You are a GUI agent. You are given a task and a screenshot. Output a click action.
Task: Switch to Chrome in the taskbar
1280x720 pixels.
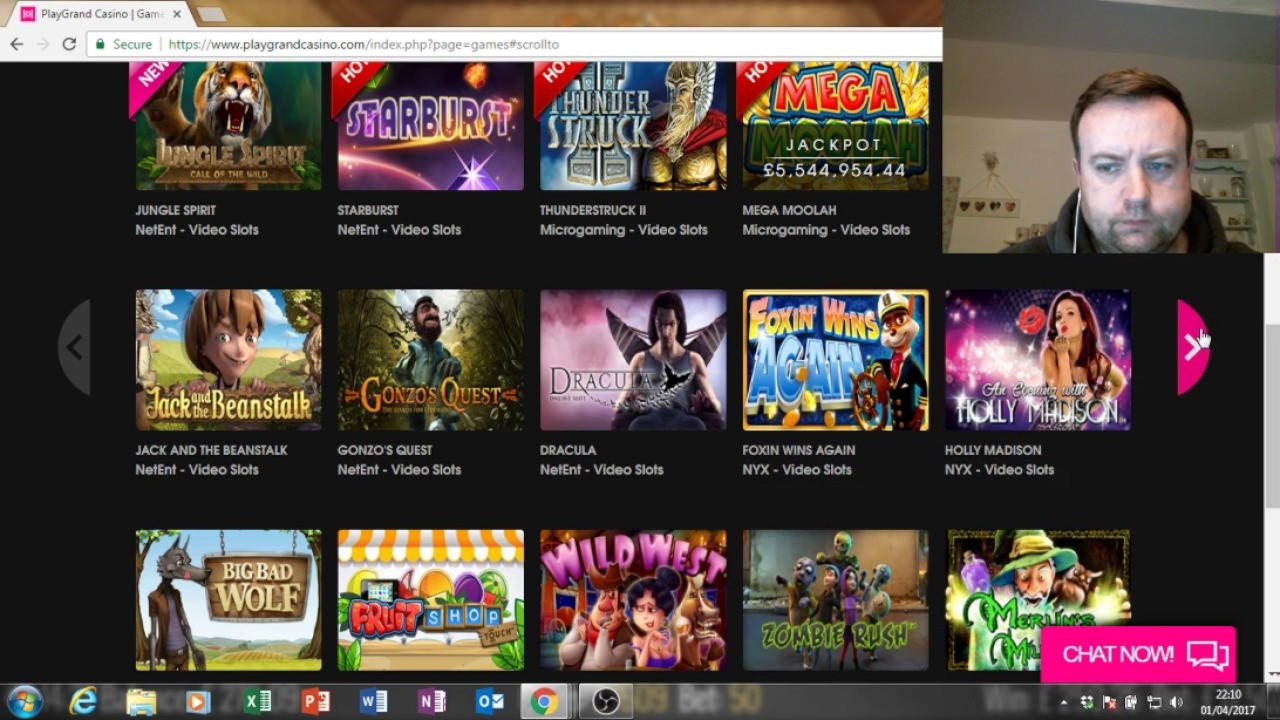[x=544, y=702]
